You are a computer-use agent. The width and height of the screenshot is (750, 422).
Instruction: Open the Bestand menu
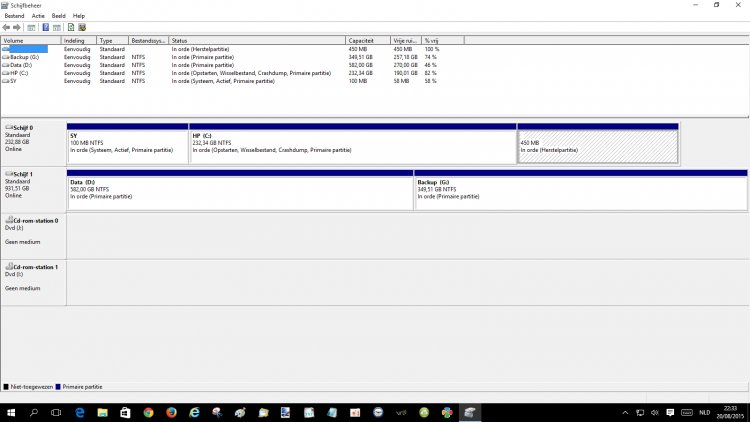point(14,16)
